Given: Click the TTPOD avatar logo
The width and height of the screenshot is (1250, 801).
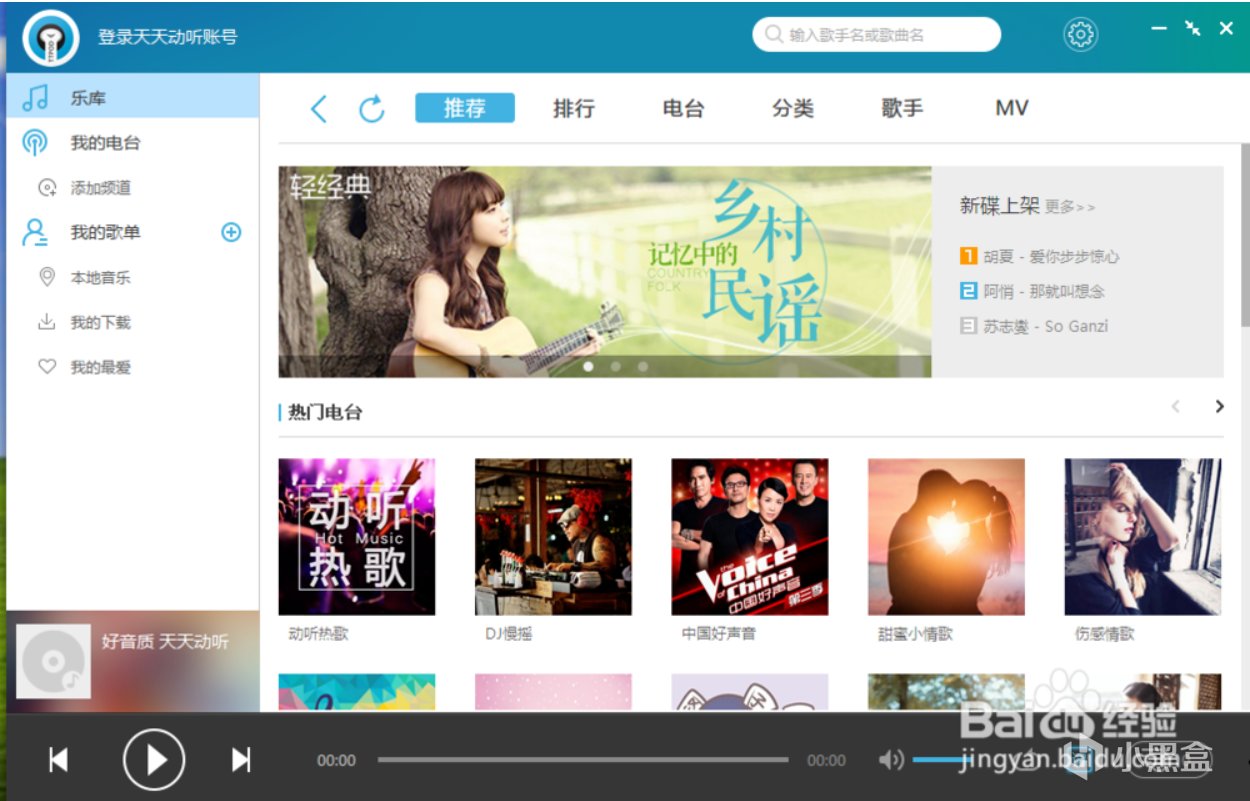Looking at the screenshot, I should (x=51, y=37).
